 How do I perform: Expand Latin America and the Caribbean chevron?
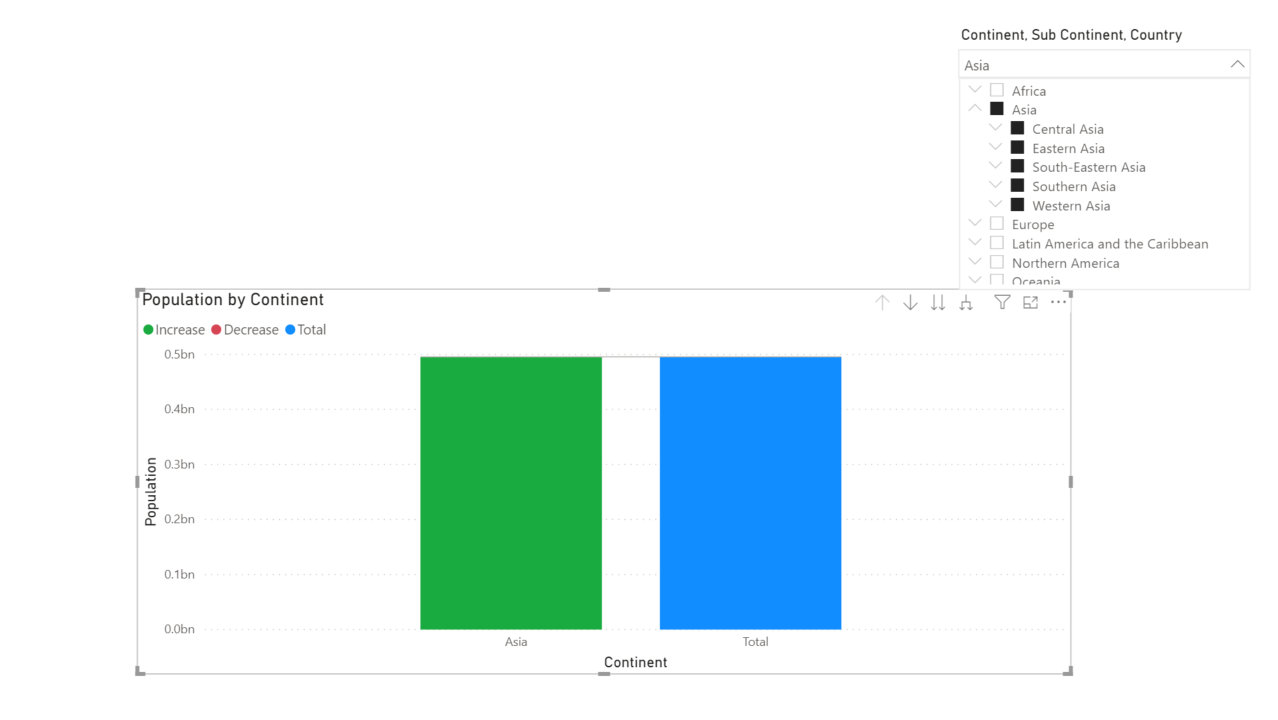click(975, 243)
